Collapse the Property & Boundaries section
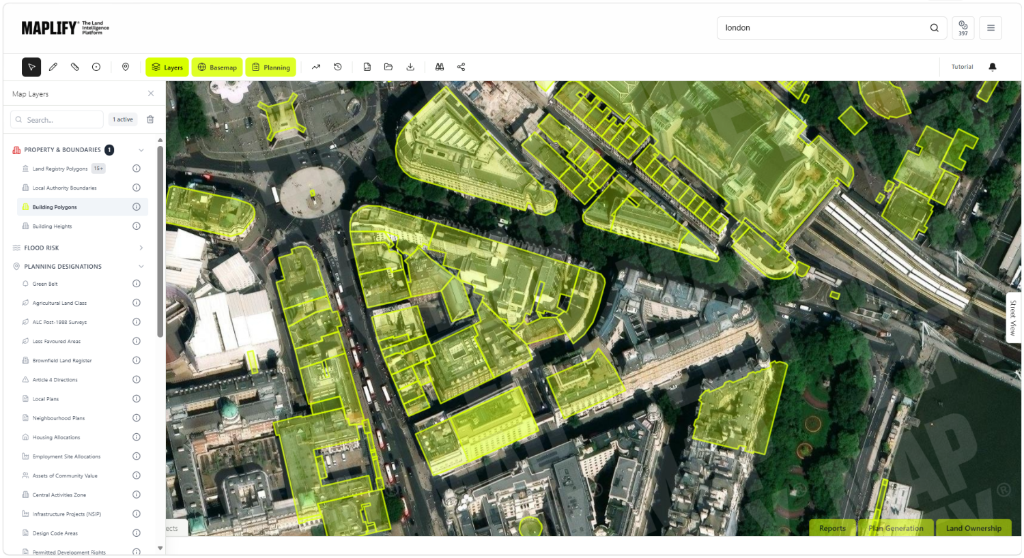 [x=141, y=150]
